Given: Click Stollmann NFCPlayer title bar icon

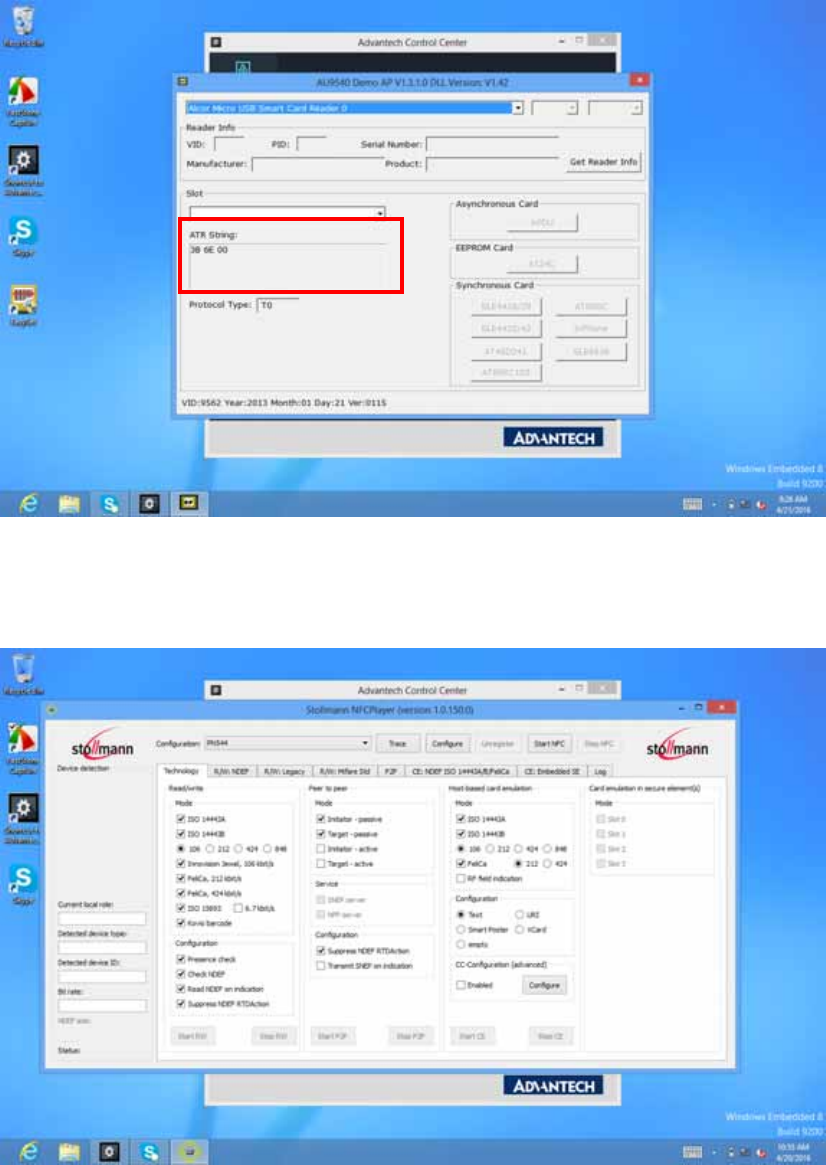Looking at the screenshot, I should pos(52,710).
